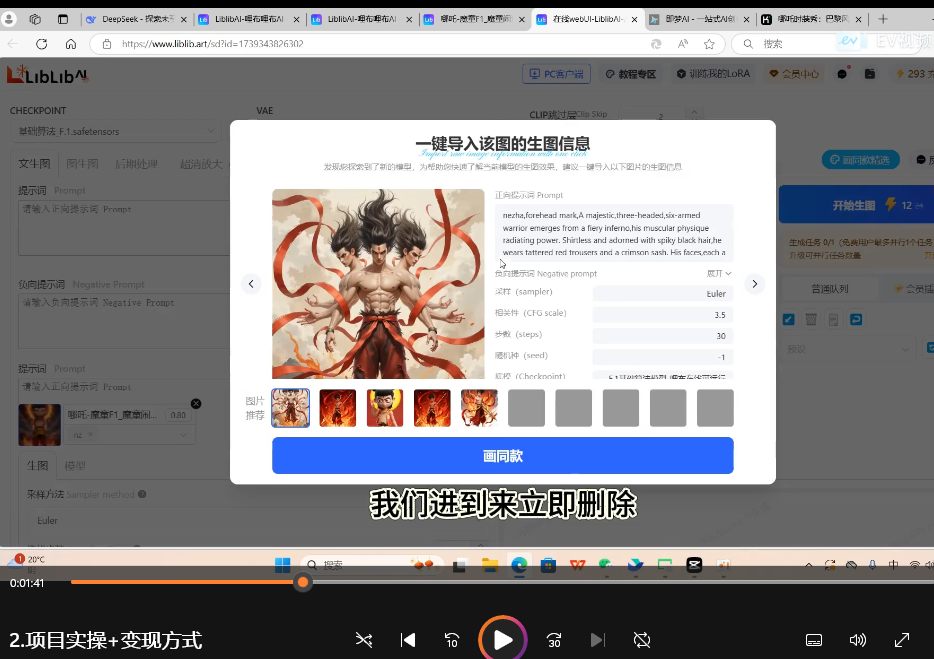This screenshot has height=659, width=934.
Task: Click the read aloud icon in address bar
Action: pyautogui.click(x=683, y=43)
